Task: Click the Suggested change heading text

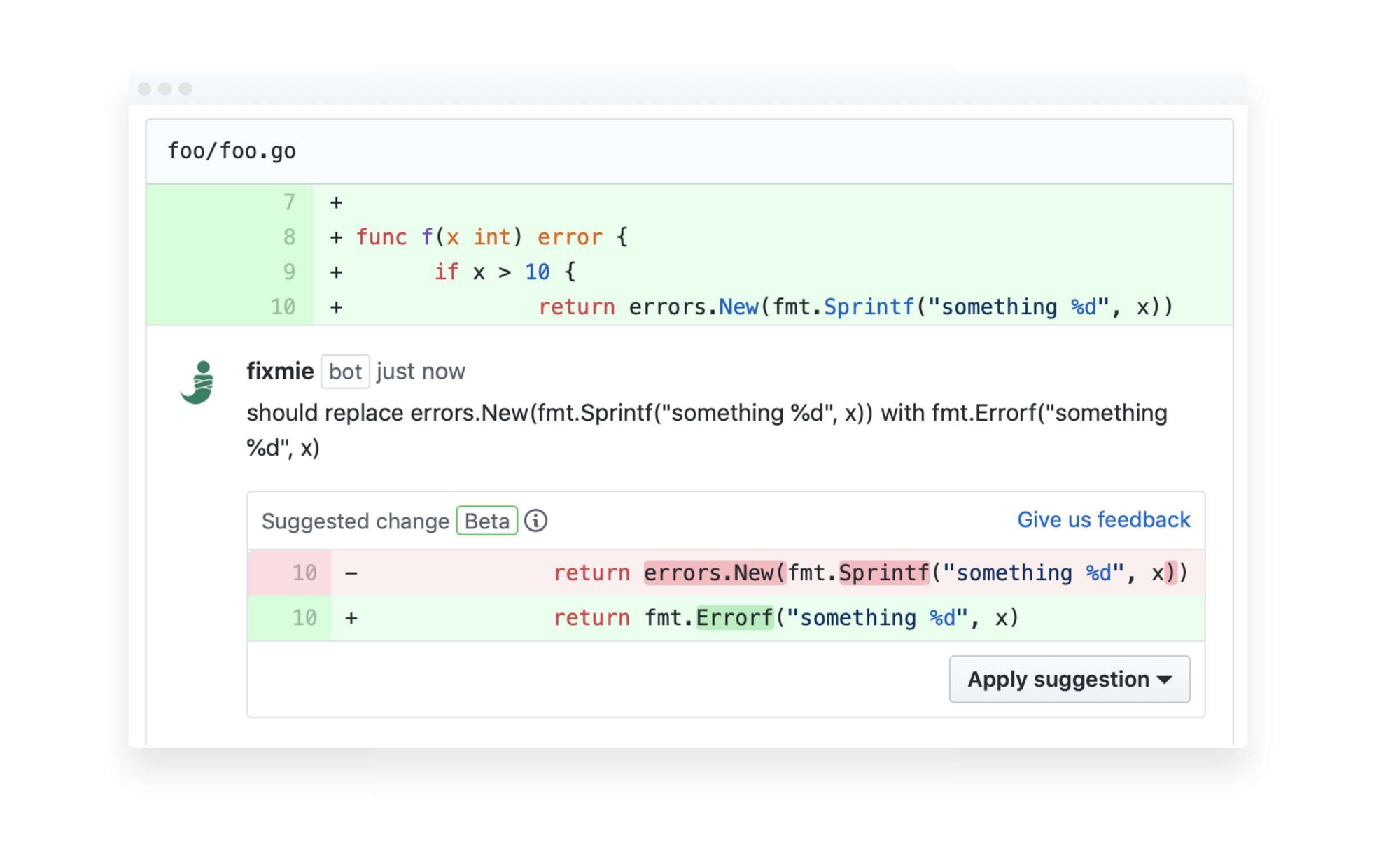Action: tap(355, 521)
